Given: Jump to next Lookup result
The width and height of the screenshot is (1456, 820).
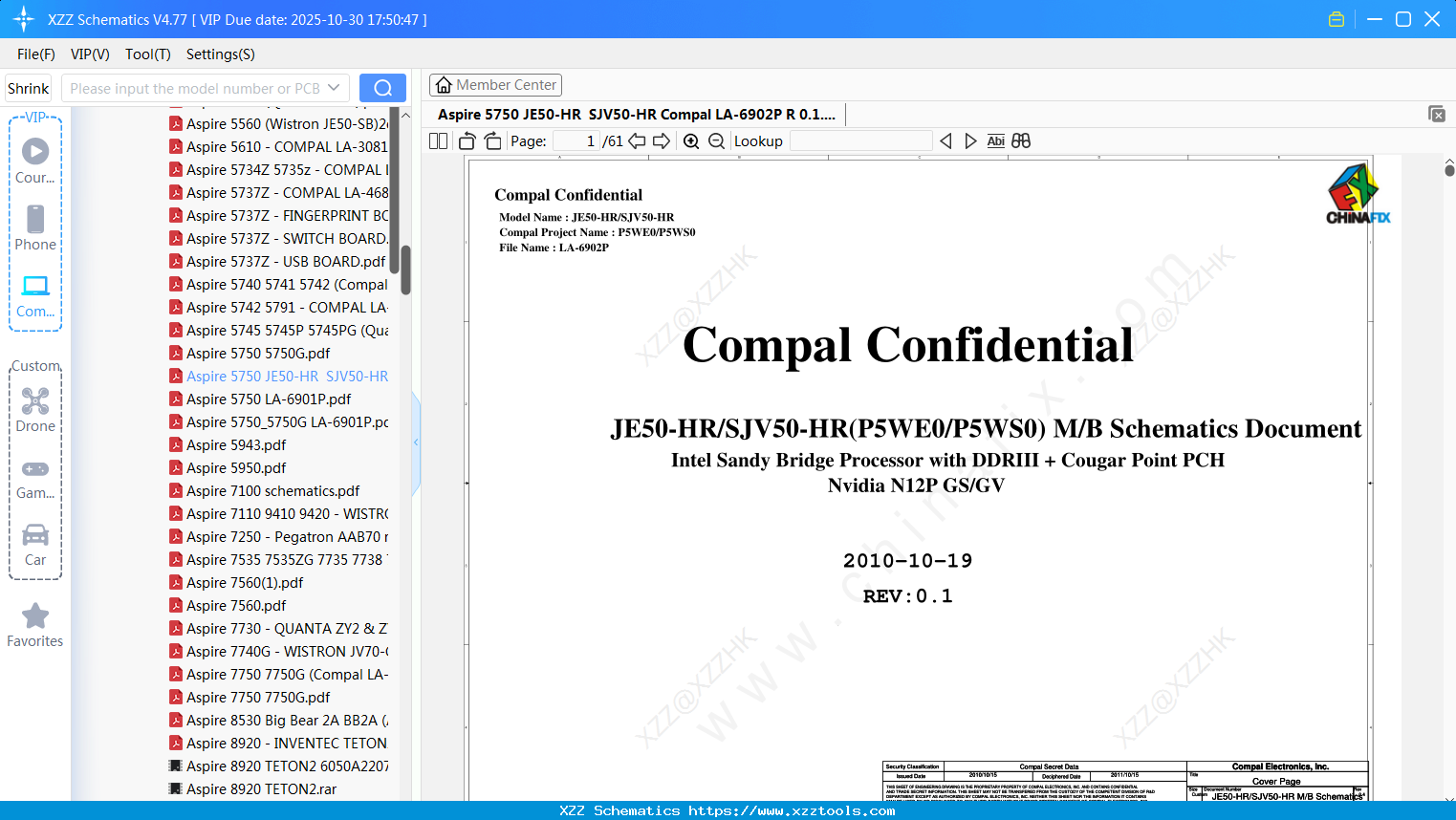Looking at the screenshot, I should point(970,141).
